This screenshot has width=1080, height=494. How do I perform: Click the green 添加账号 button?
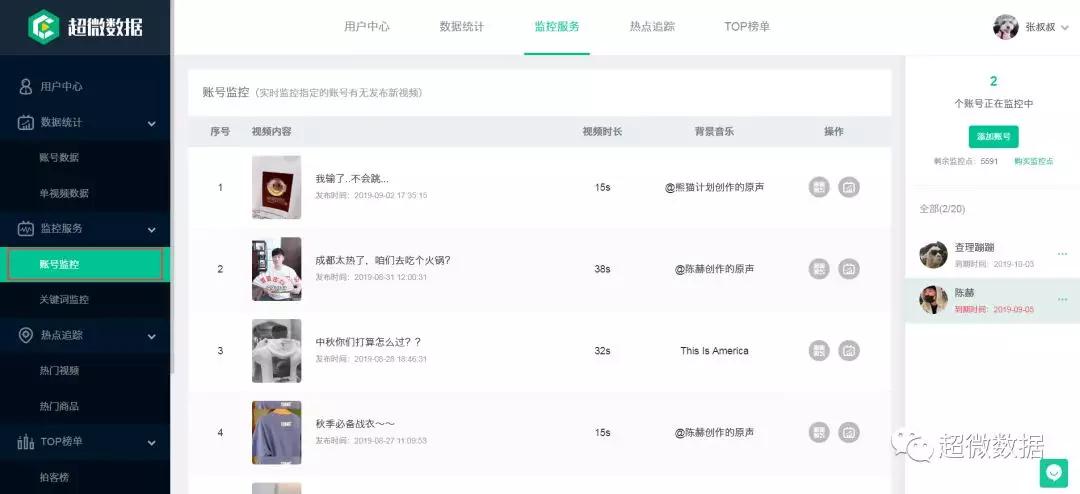click(993, 137)
